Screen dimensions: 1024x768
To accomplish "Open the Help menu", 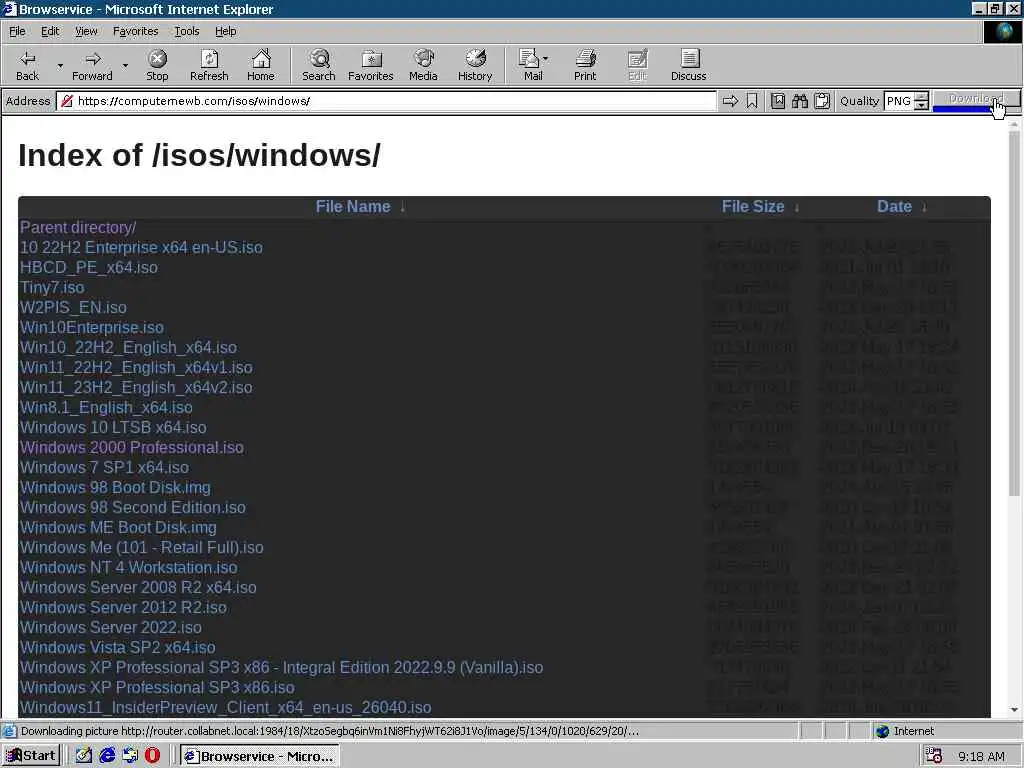I will 225,31.
